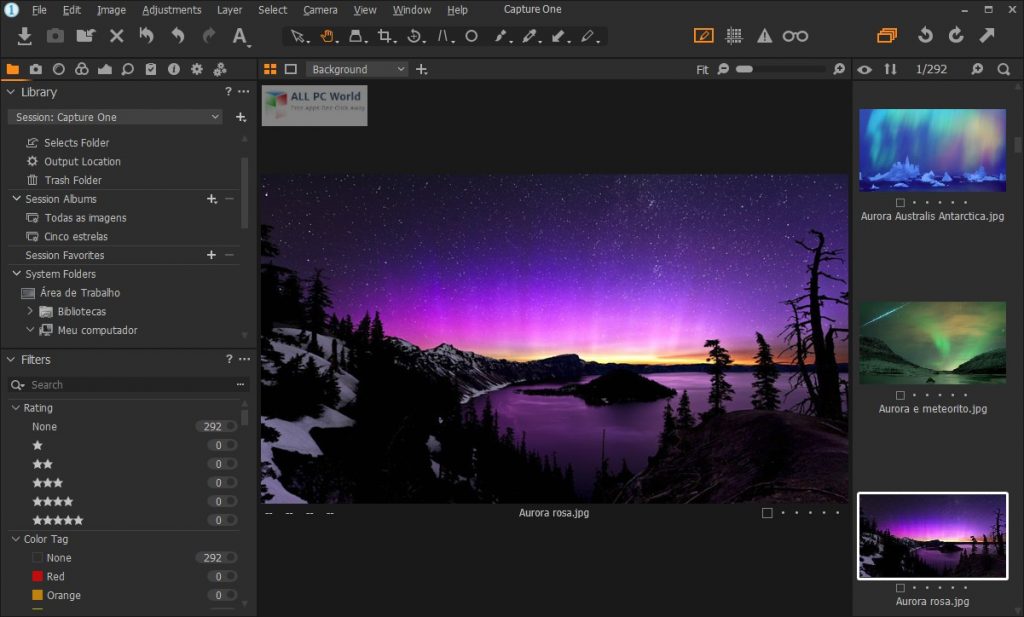The image size is (1024, 617).
Task: Tick the checkbox under Aurora rosa viewer image
Action: click(x=767, y=513)
